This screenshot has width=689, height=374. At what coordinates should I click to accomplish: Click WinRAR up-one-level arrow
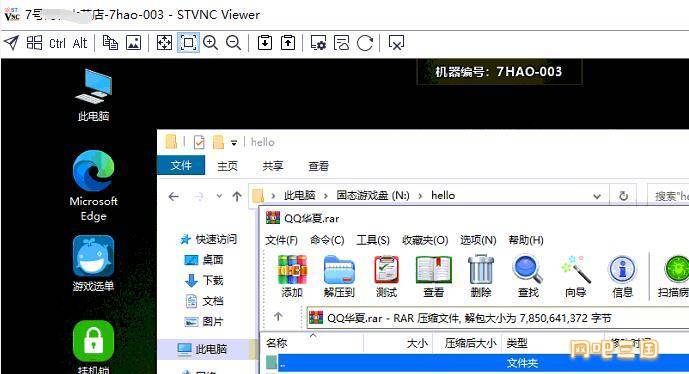pyautogui.click(x=278, y=317)
